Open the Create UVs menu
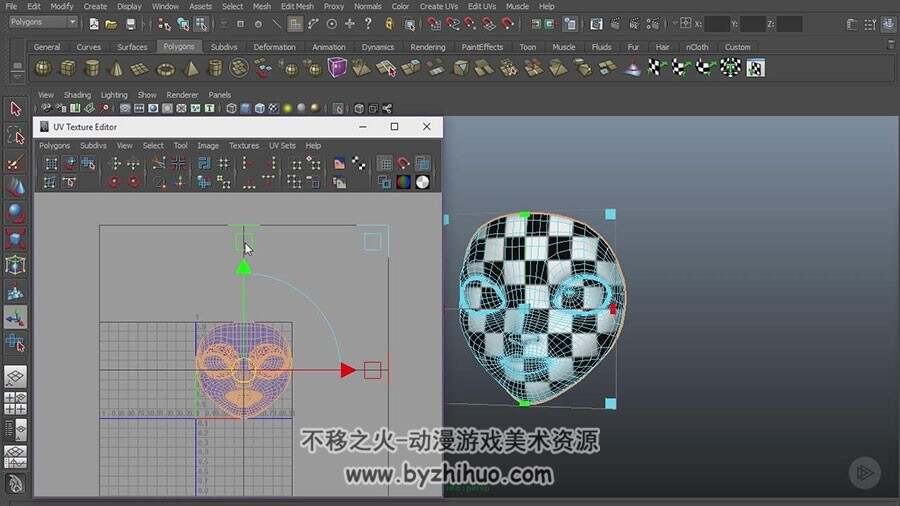 (x=439, y=6)
